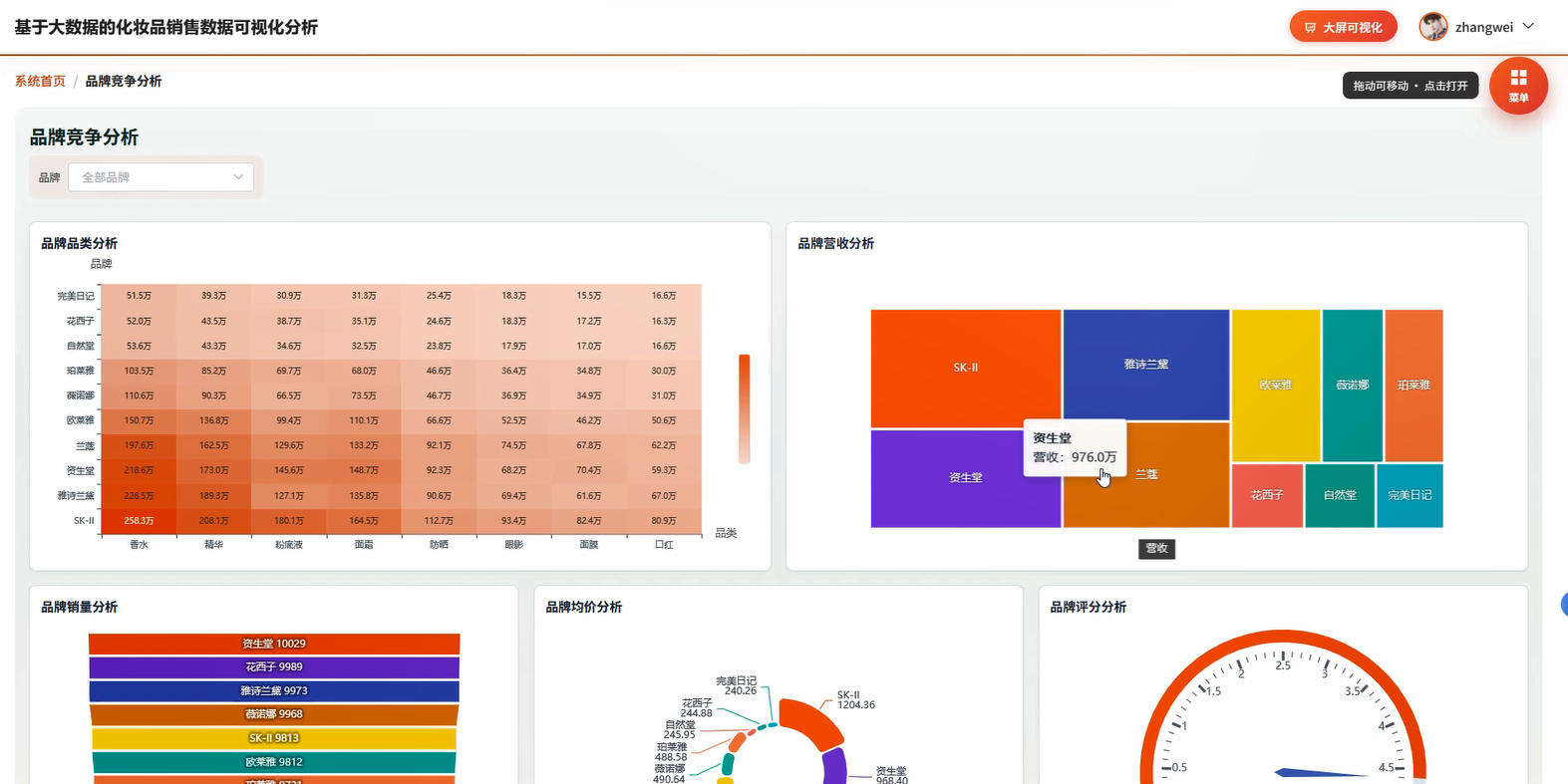Click the 珀莱雅 488.58 donut label
The height and width of the screenshot is (784, 1568).
tap(671, 752)
